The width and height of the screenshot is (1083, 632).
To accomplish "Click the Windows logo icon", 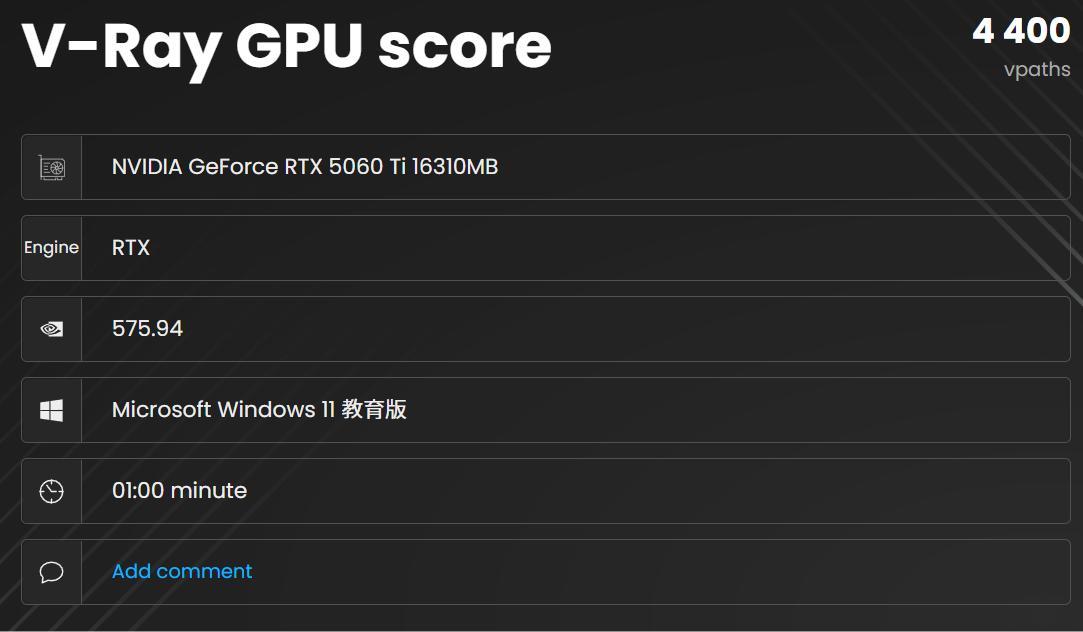I will pyautogui.click(x=52, y=410).
